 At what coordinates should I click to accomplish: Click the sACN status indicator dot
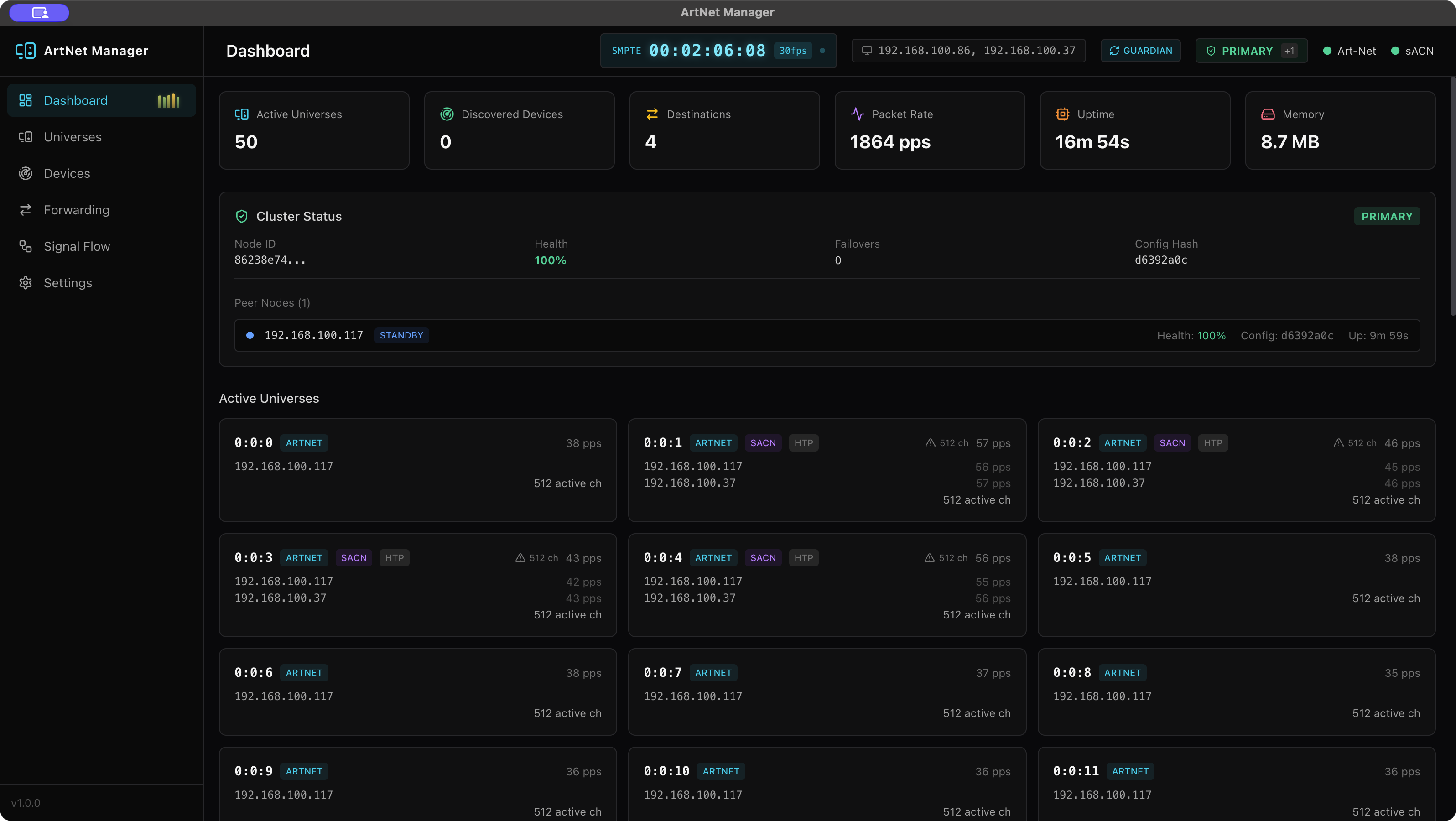point(1395,51)
